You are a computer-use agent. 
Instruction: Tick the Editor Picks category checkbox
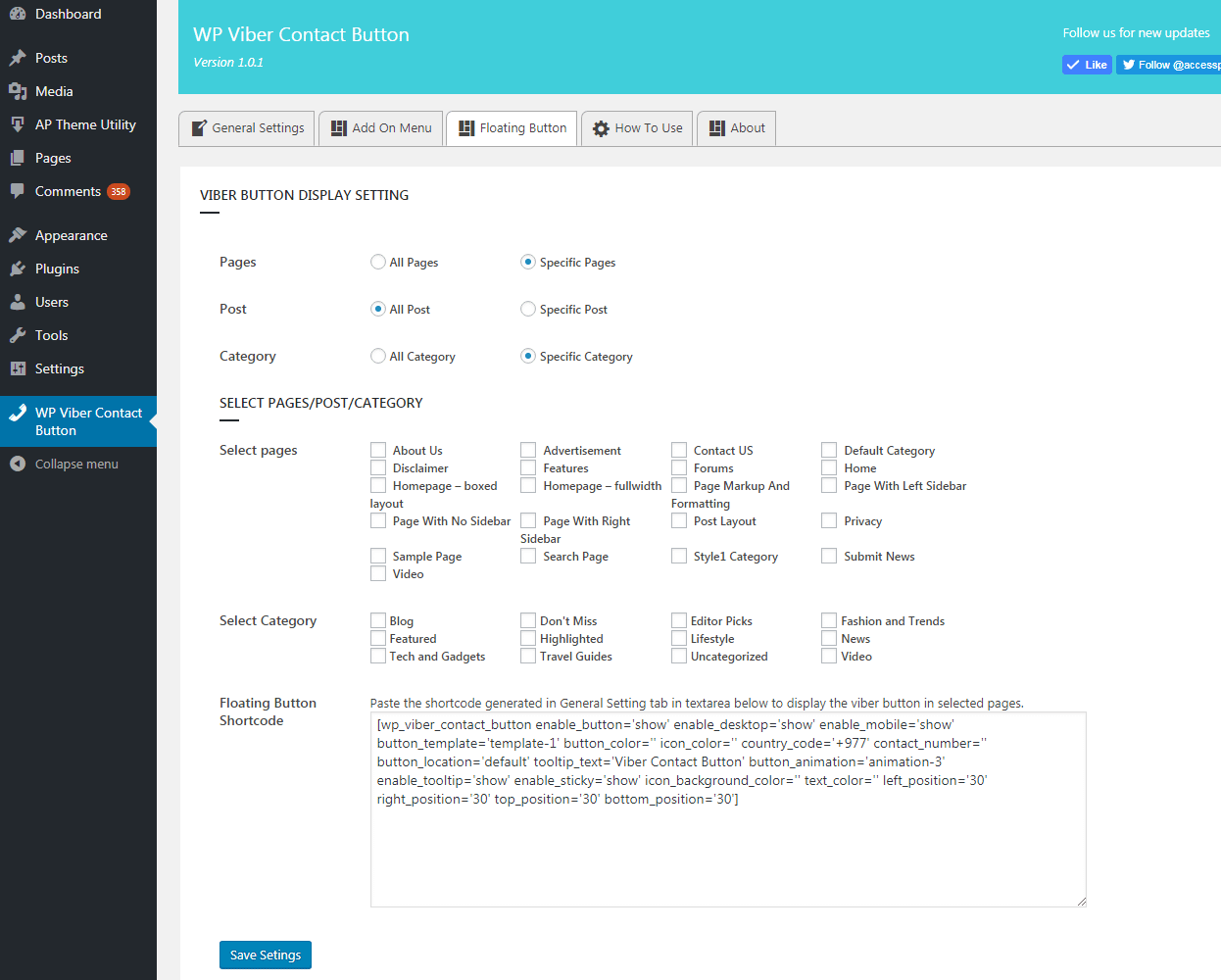click(679, 620)
